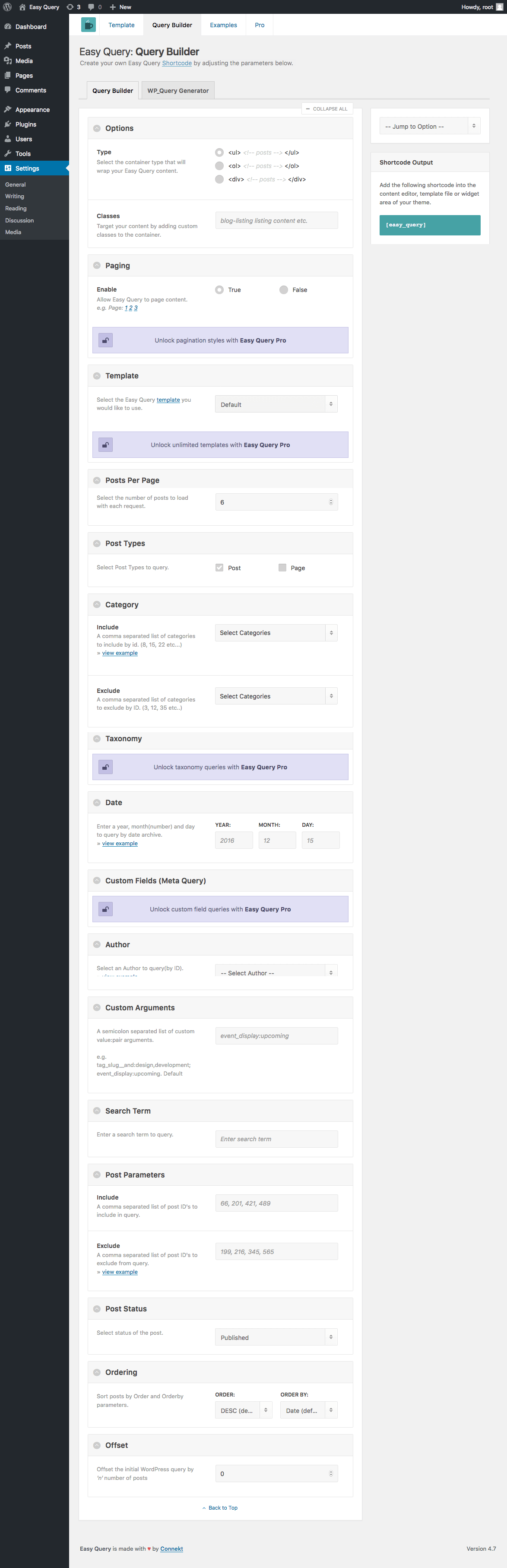Screen dimensions: 507x1568
Task: Click the Offset number field stepper
Action: pos(331,1474)
